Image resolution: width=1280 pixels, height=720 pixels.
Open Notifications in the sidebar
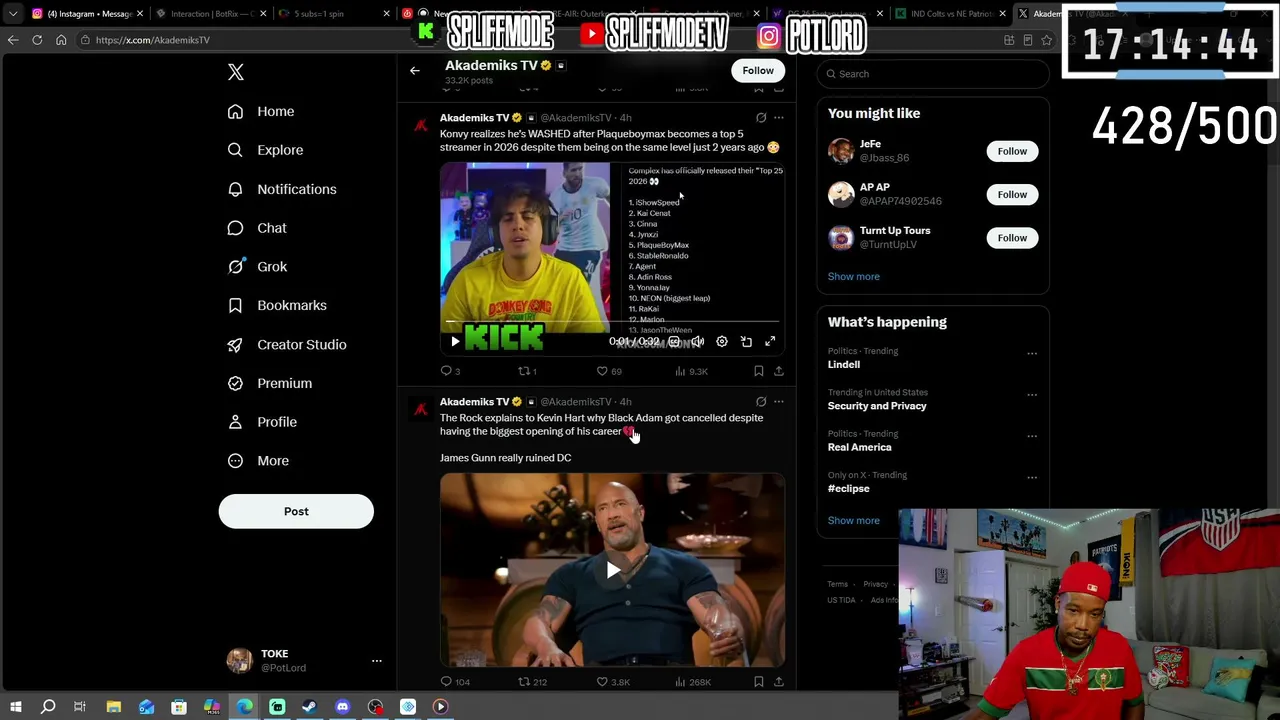(x=282, y=189)
